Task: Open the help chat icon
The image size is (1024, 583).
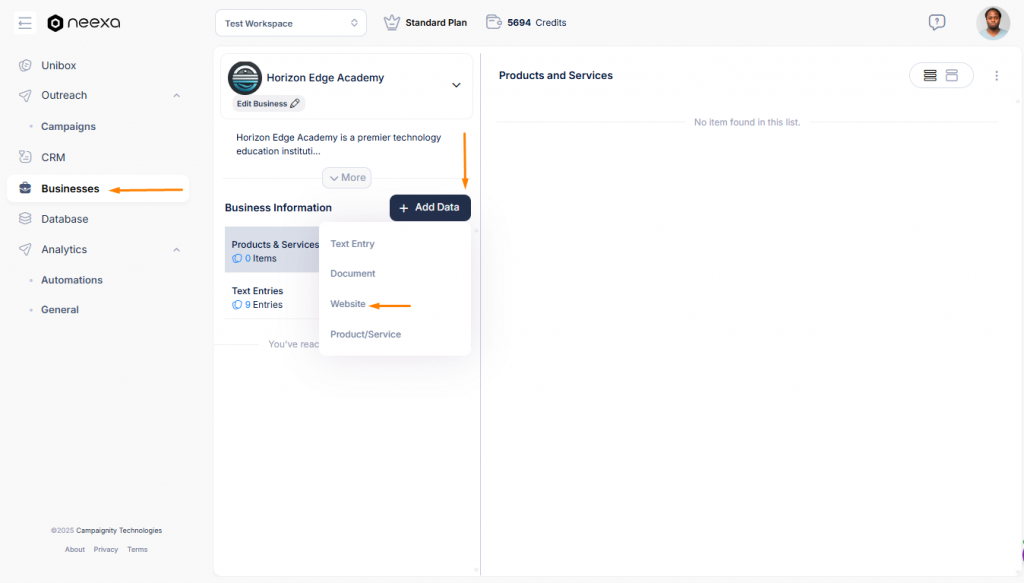Action: (x=936, y=22)
